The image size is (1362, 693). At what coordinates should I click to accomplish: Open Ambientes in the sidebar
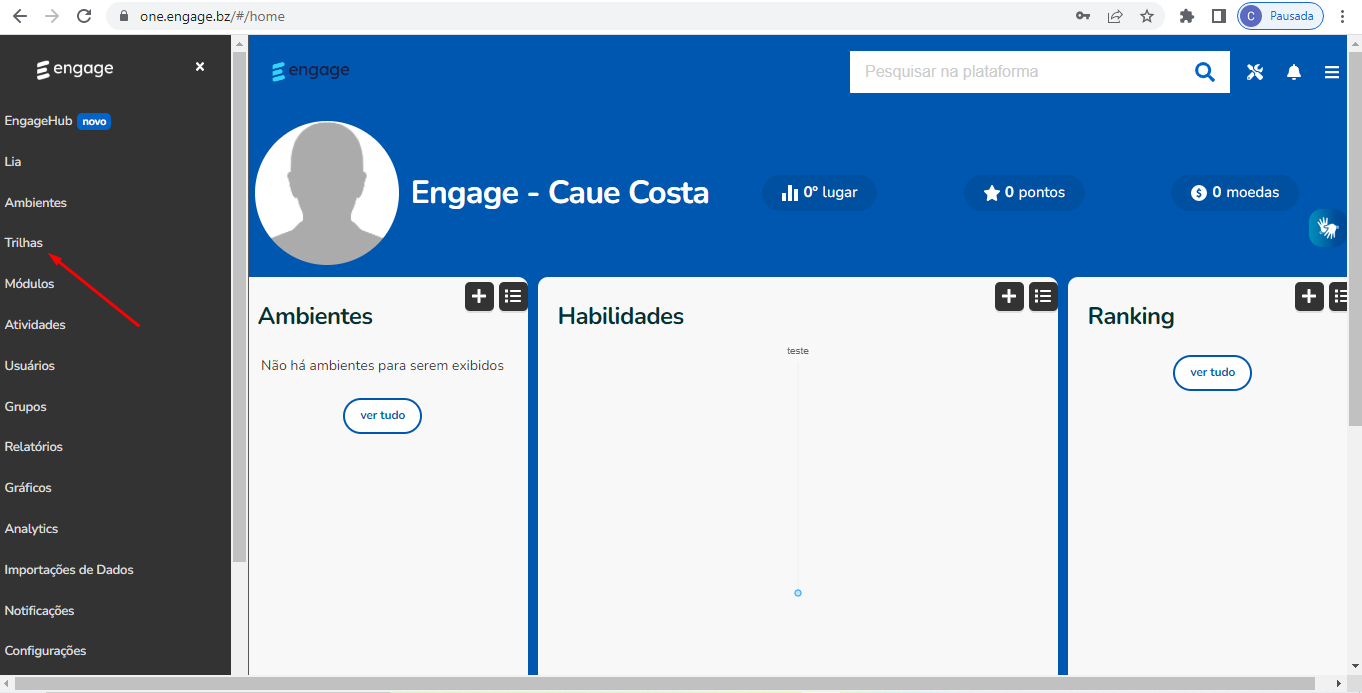click(x=36, y=202)
